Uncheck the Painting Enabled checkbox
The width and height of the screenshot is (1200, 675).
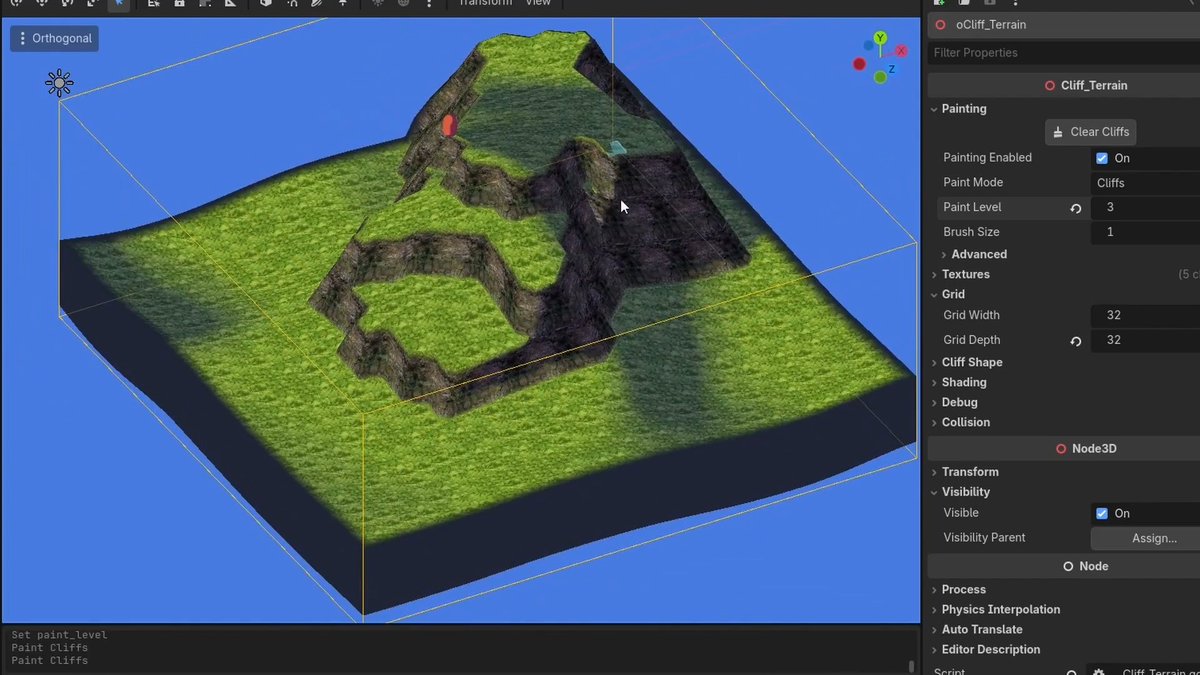tap(1102, 158)
